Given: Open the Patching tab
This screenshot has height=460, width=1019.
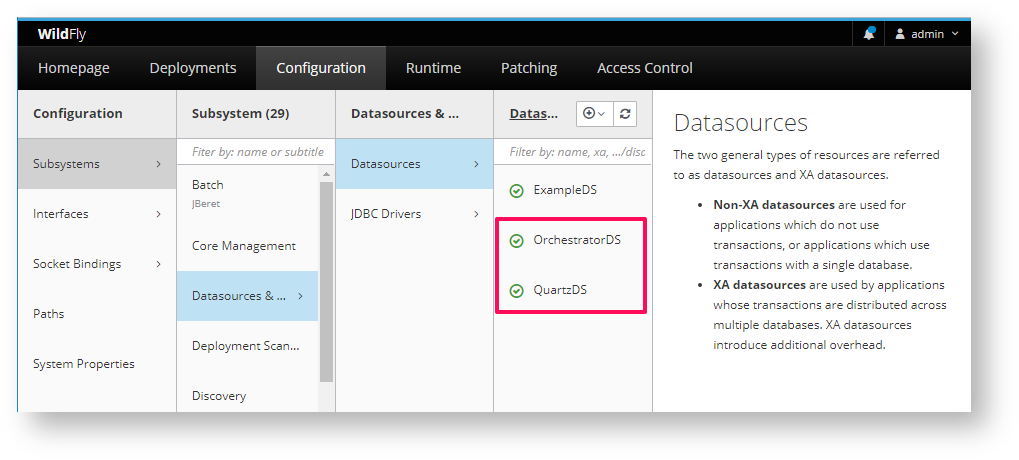Looking at the screenshot, I should [x=529, y=68].
